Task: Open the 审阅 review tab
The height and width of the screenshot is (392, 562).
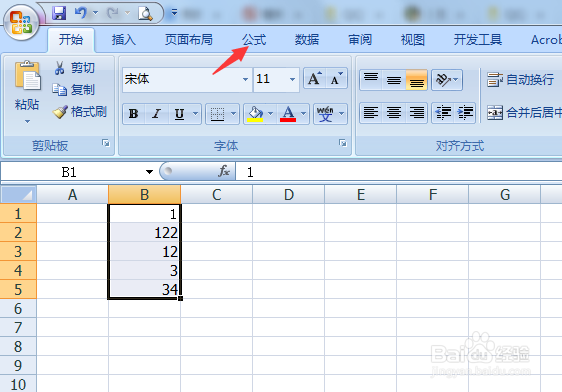Action: pos(360,40)
